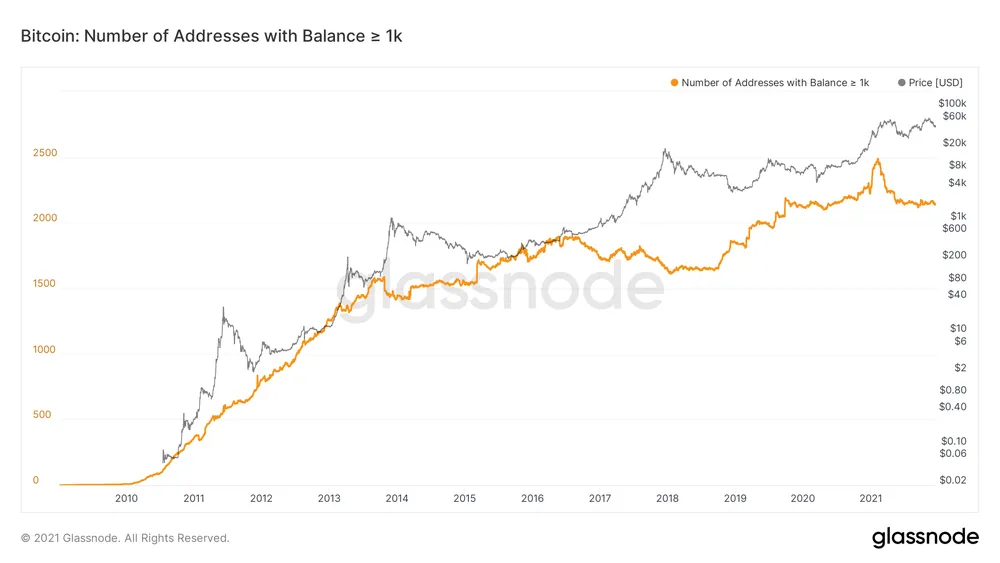
Task: Click the 2500 left axis label
Action: (45, 153)
